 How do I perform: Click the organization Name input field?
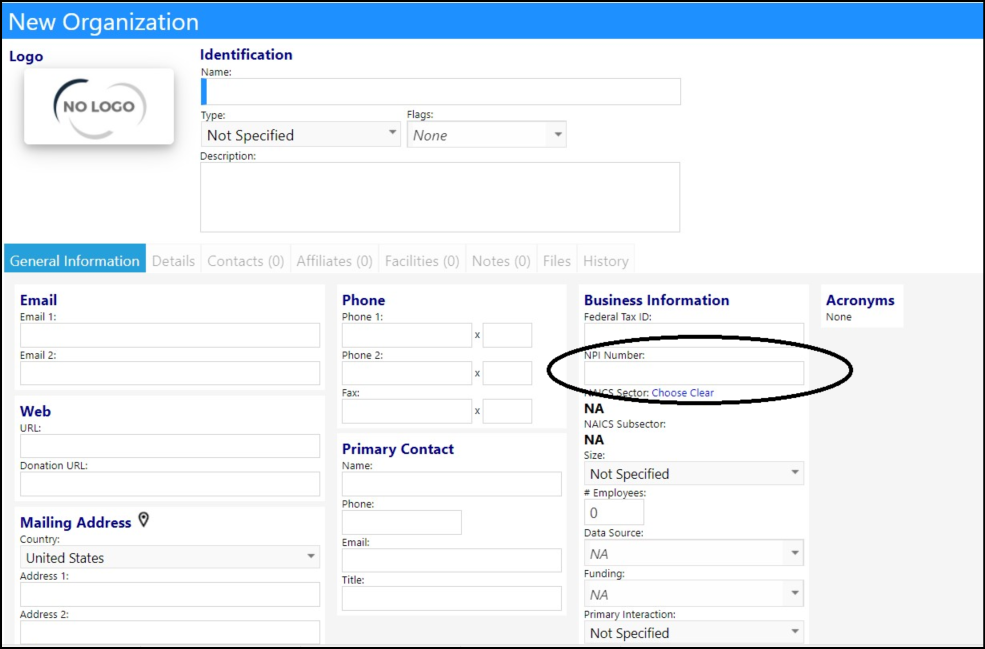[x=440, y=92]
